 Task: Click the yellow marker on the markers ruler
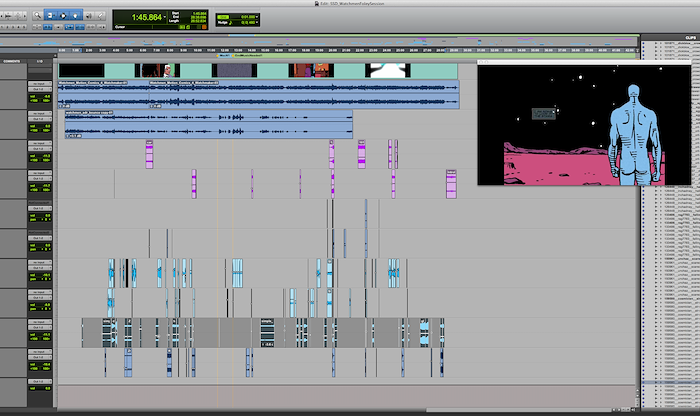click(x=217, y=55)
